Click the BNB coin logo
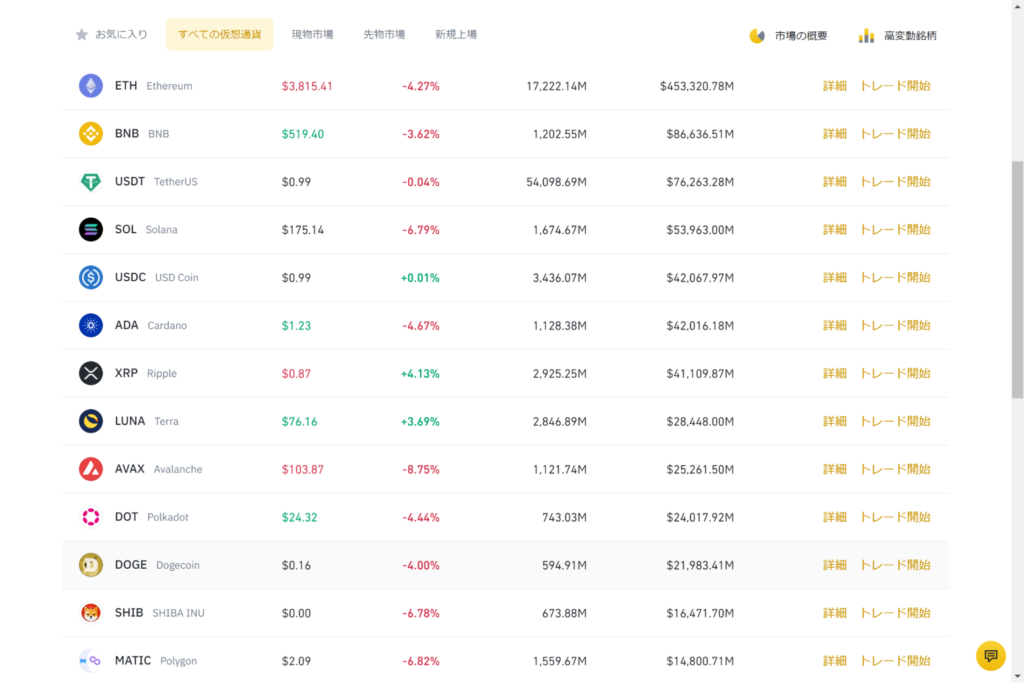This screenshot has height=683, width=1024. click(91, 134)
